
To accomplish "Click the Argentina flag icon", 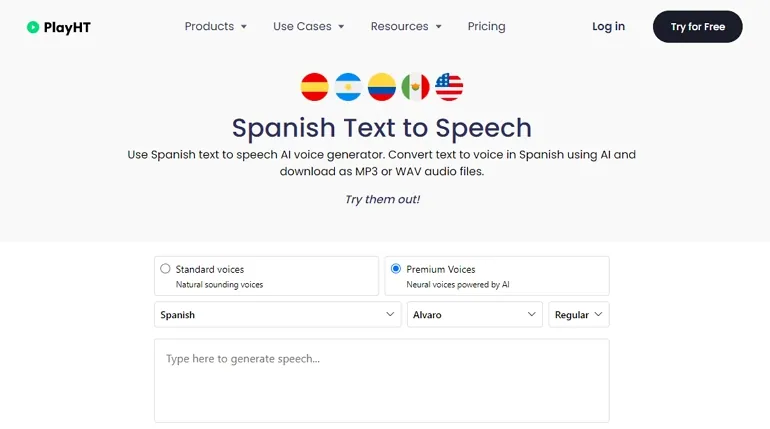I will [348, 87].
